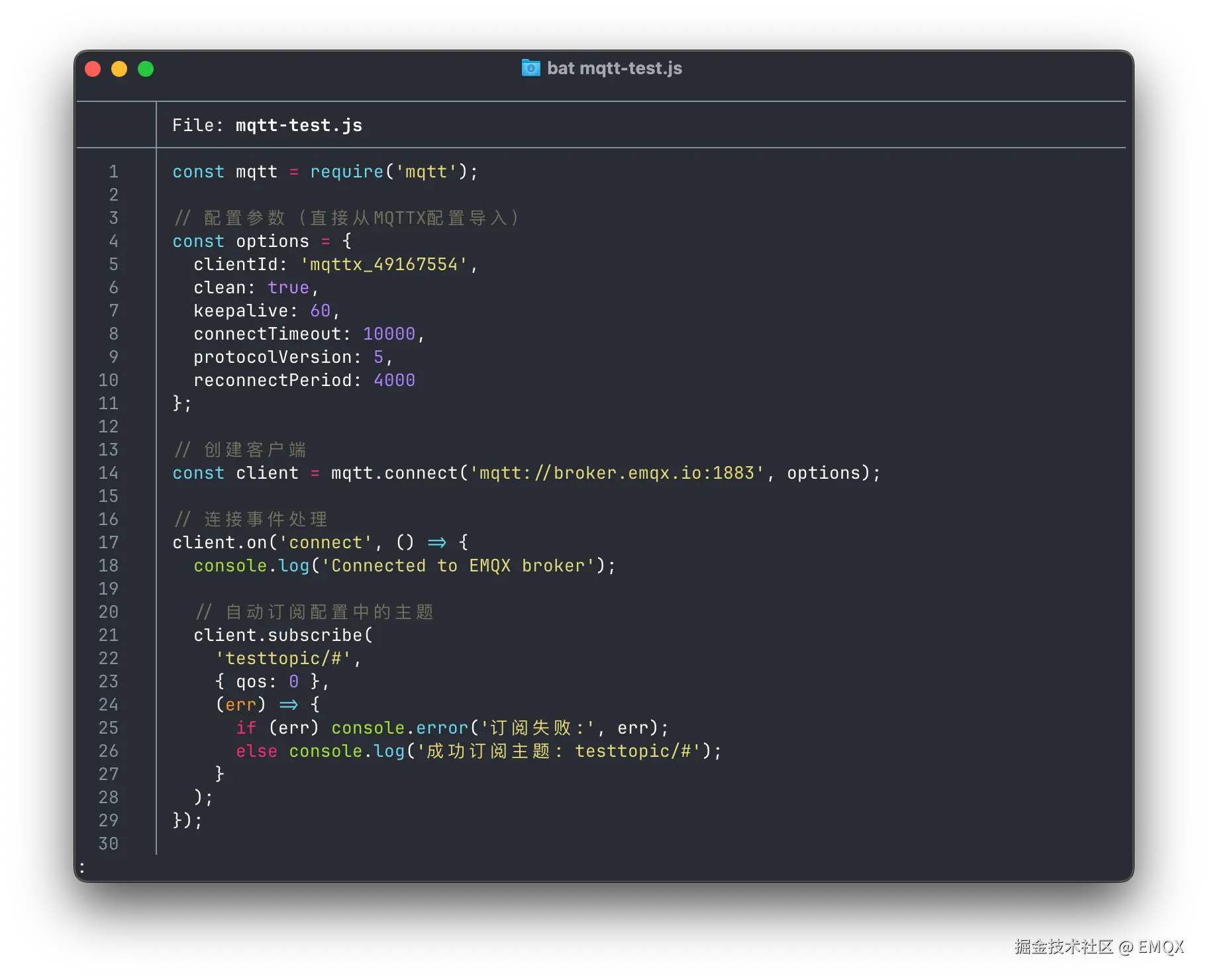This screenshot has height=980, width=1208.
Task: Click the header text 'File: mqtt-test.js'
Action: tap(267, 125)
